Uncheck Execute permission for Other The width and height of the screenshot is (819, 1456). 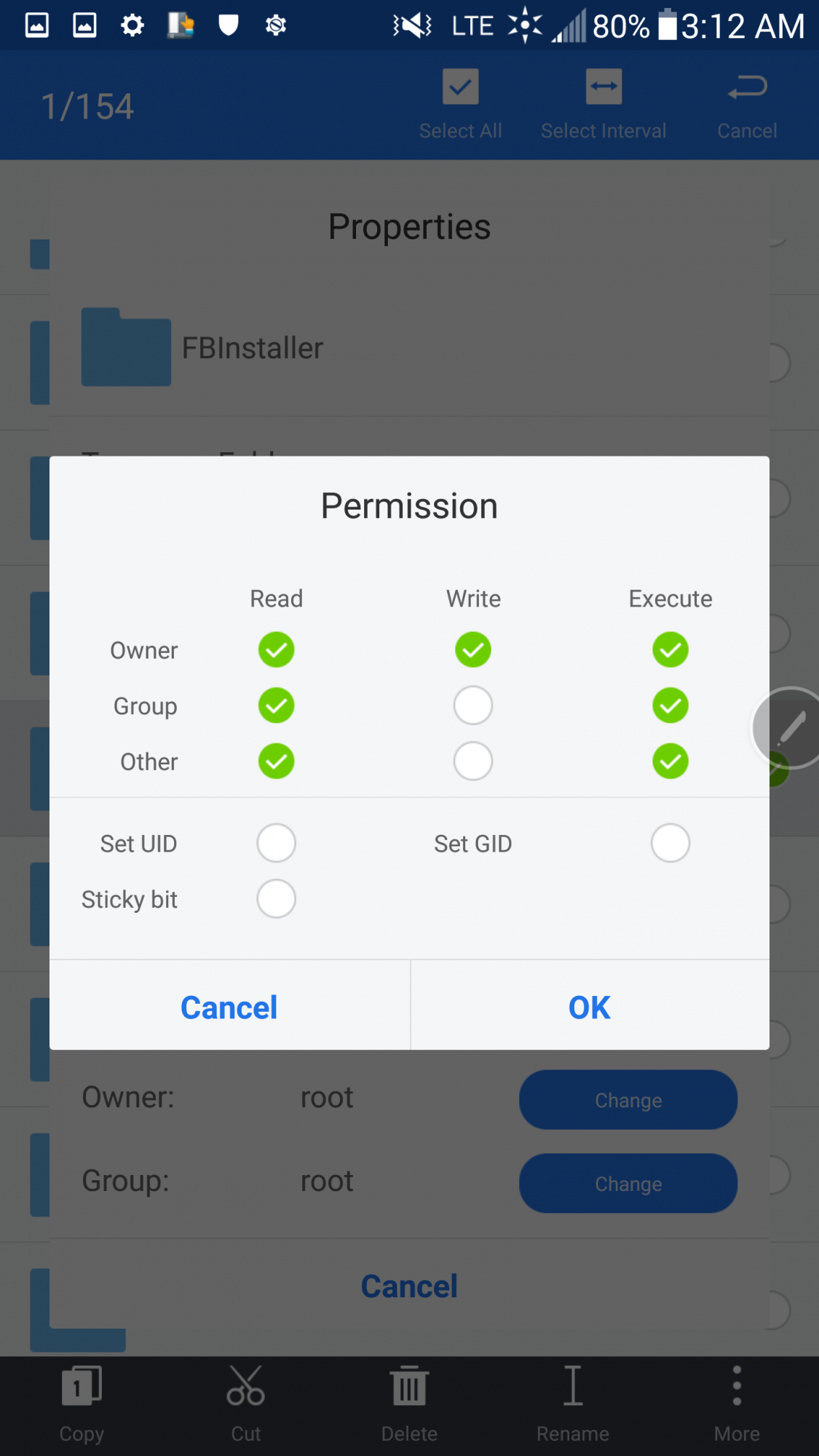click(670, 761)
